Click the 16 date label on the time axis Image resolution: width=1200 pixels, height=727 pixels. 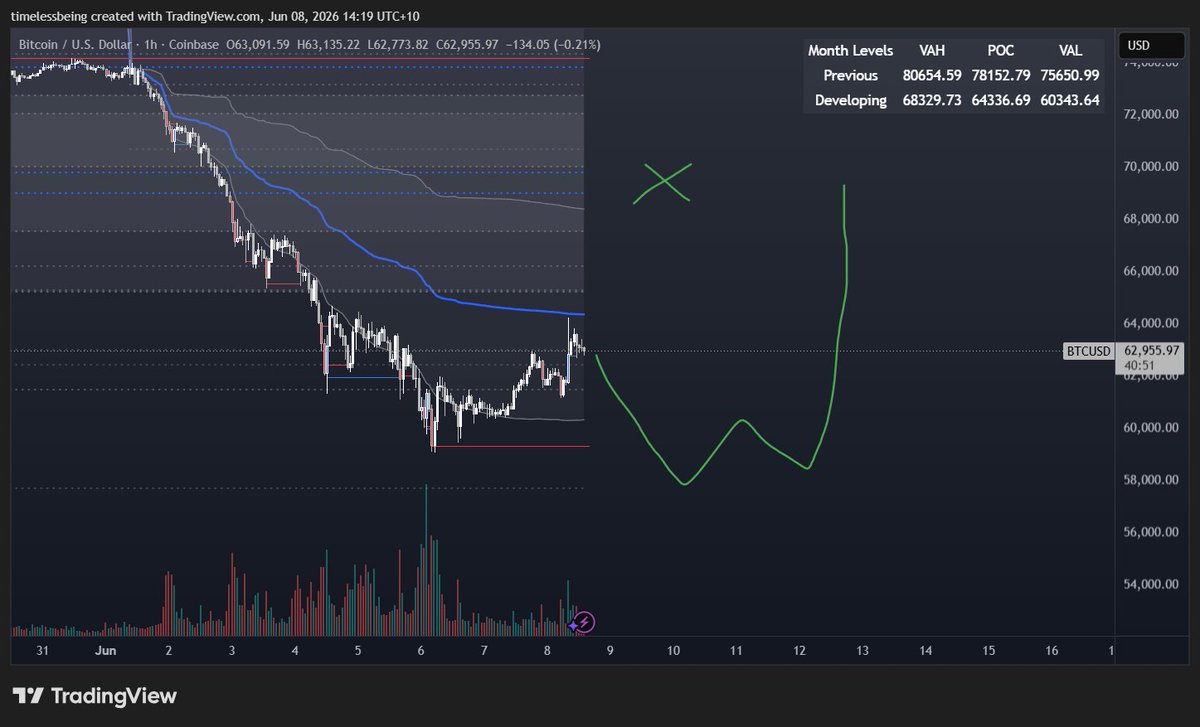(1052, 650)
